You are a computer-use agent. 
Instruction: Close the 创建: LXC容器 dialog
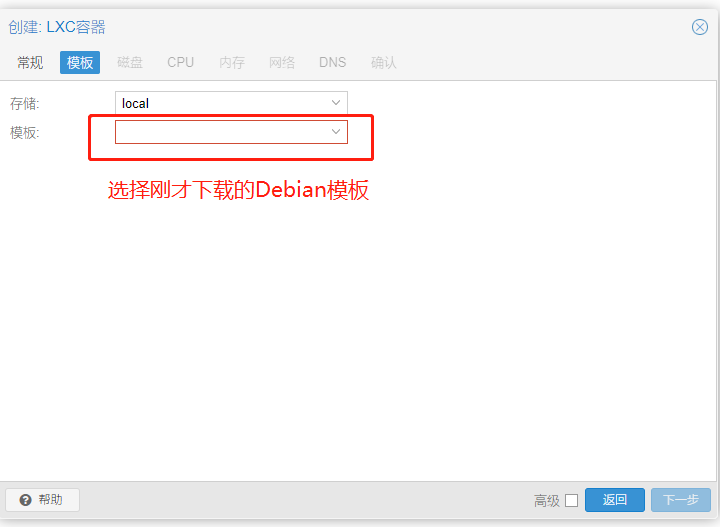coord(700,27)
